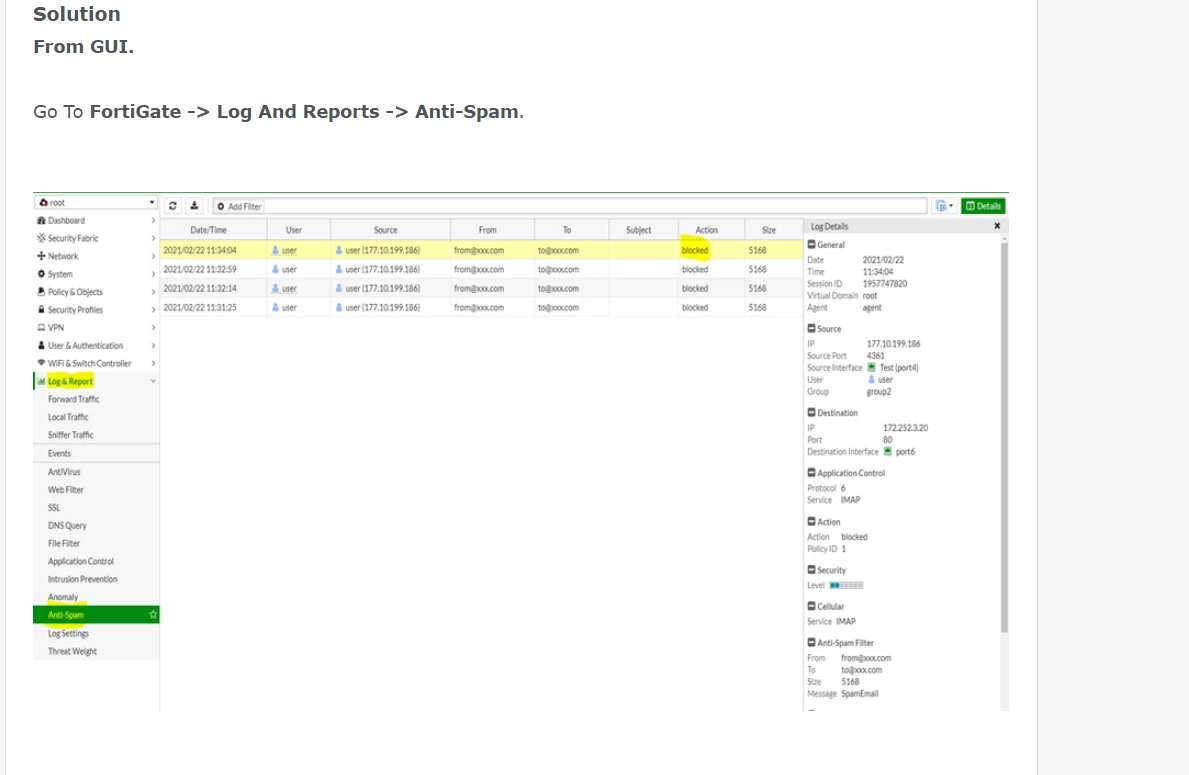Sort by the Action column header

tap(711, 230)
